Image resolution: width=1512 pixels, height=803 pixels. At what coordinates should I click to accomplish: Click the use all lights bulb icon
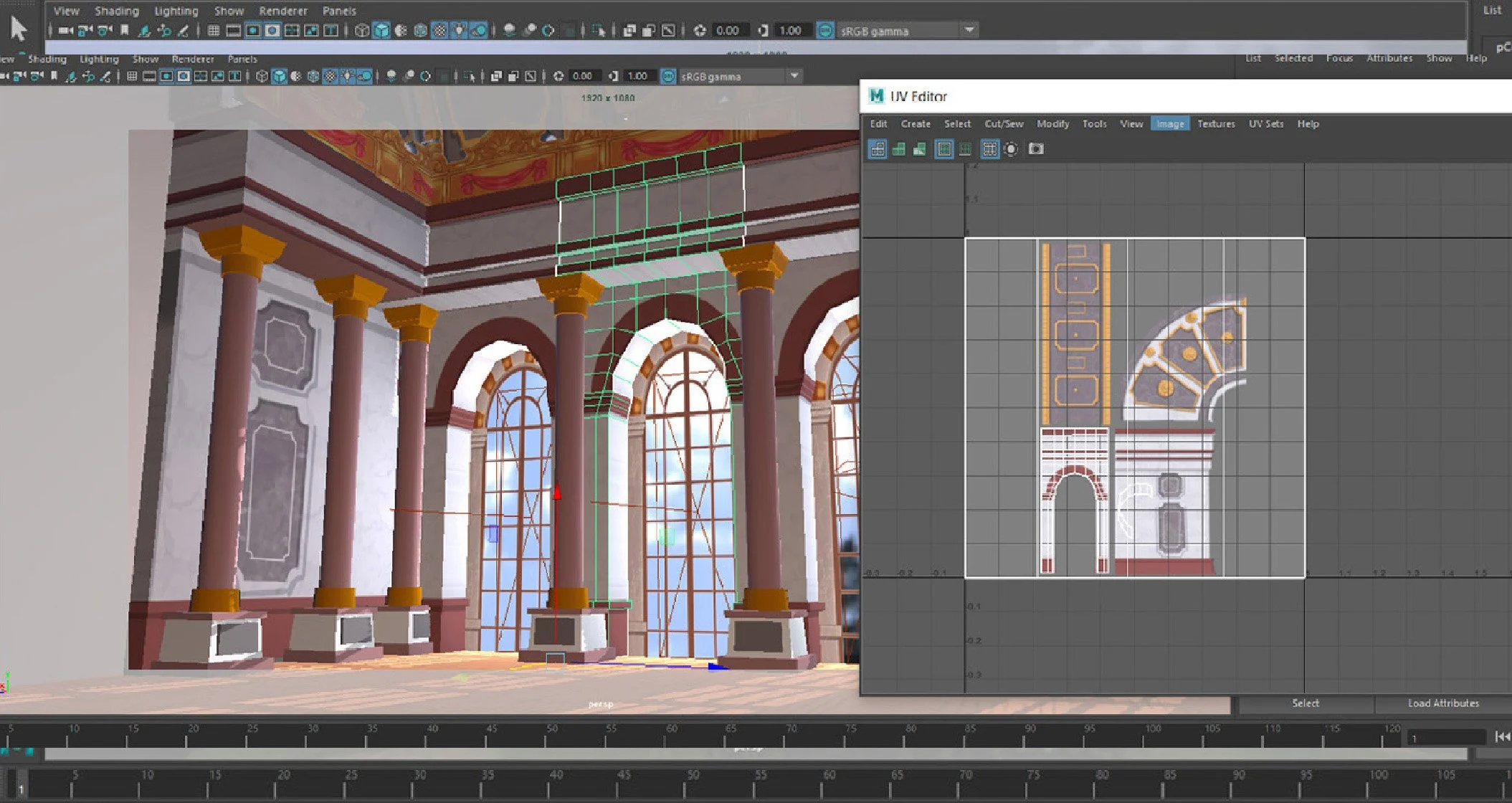point(460,30)
